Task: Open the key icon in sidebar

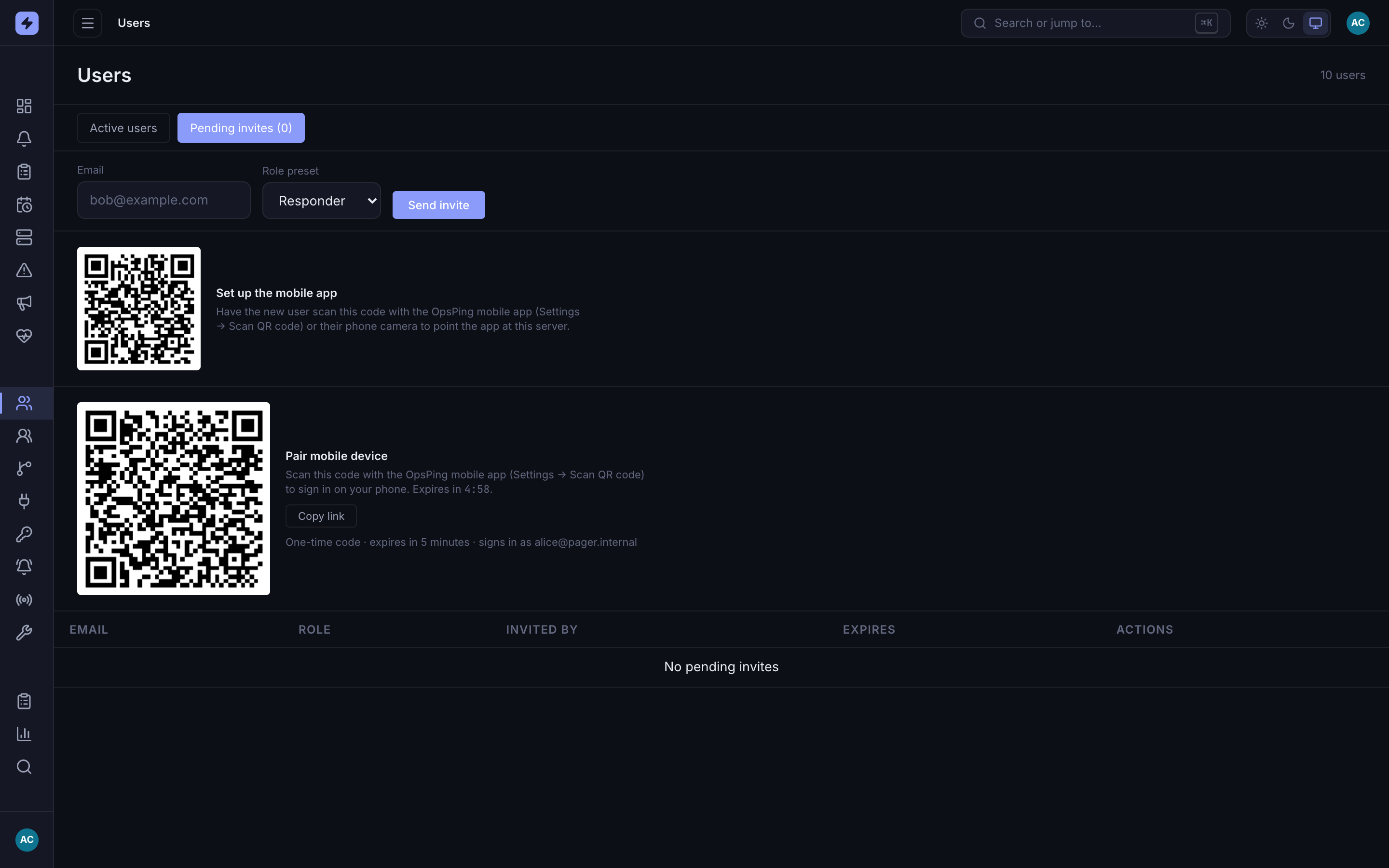Action: 24,534
